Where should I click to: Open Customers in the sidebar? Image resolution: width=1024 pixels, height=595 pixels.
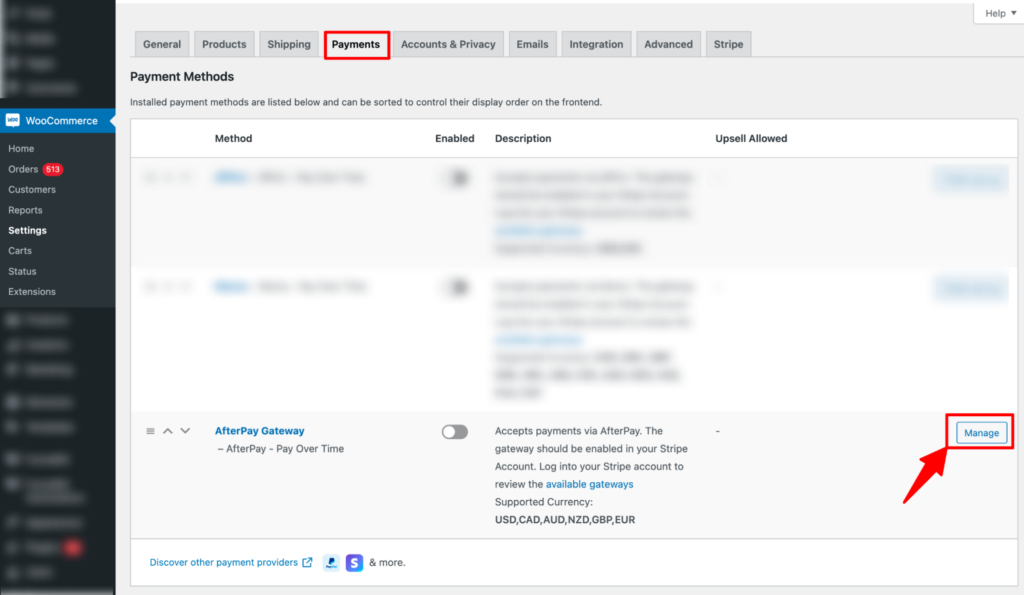[32, 189]
